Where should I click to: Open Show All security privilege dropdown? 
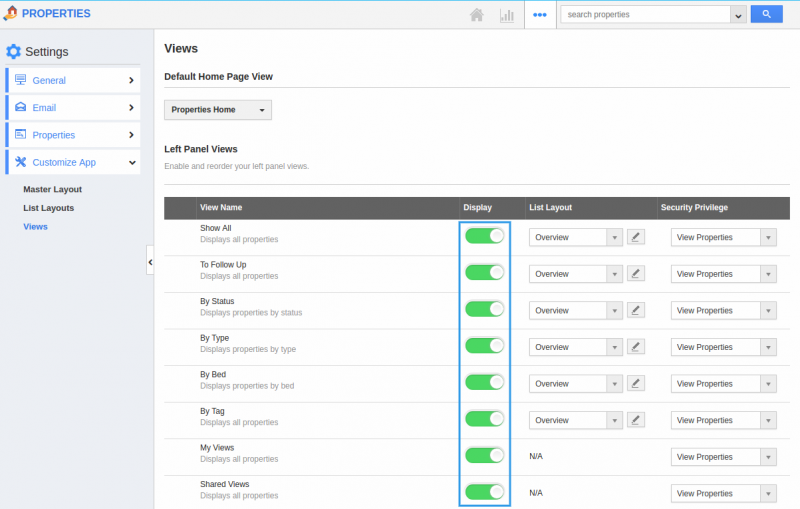click(723, 237)
